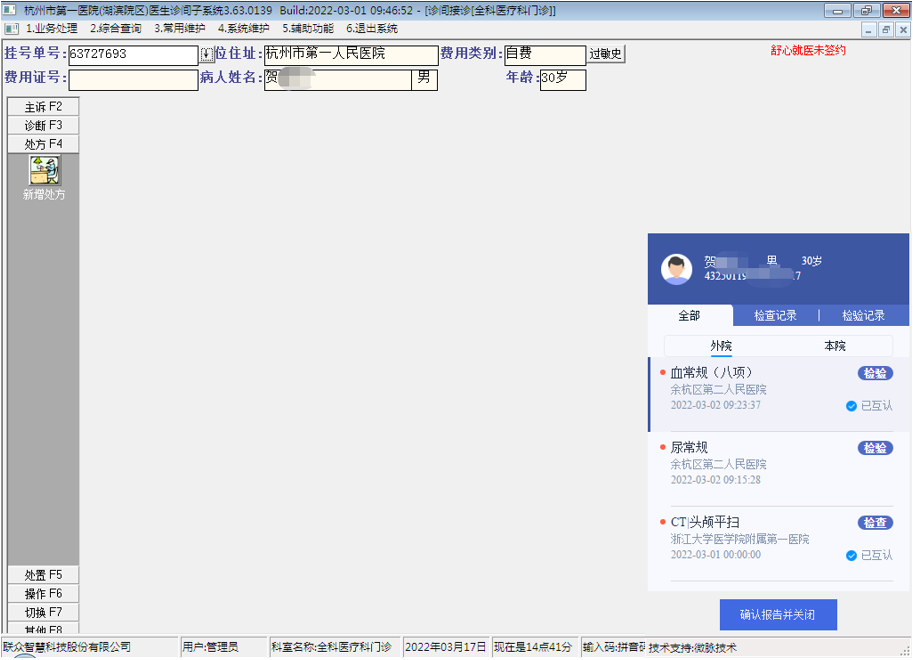Click the application icon in the title bar

click(10, 11)
